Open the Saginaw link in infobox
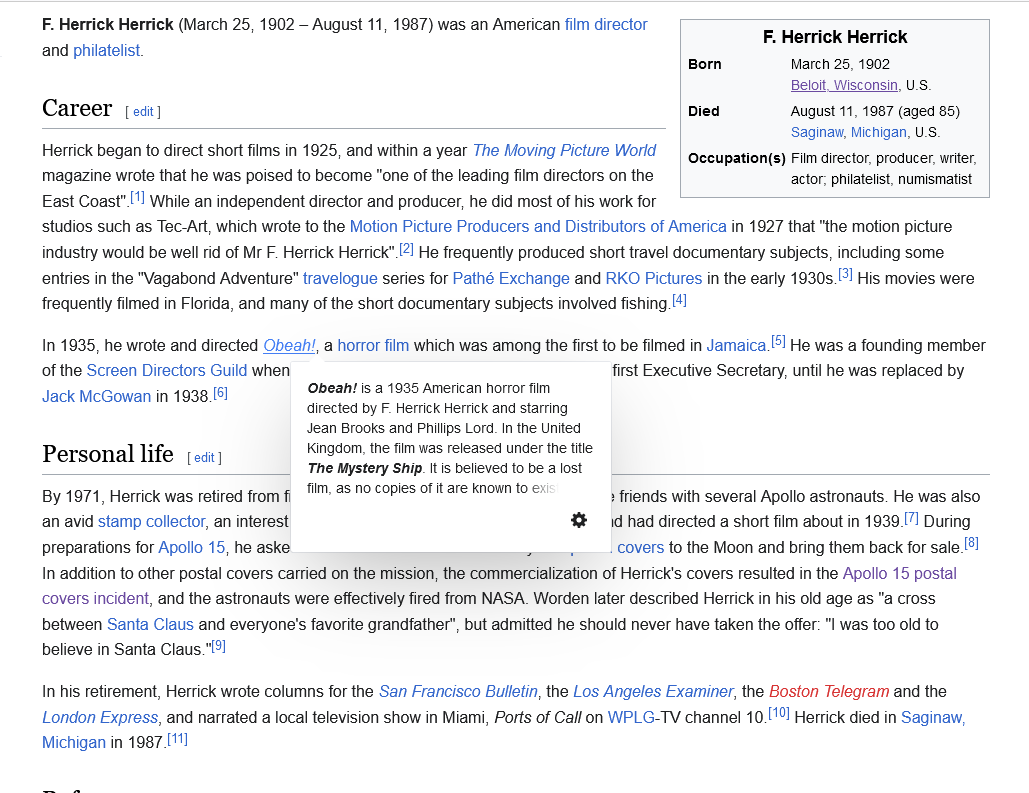 coord(817,133)
